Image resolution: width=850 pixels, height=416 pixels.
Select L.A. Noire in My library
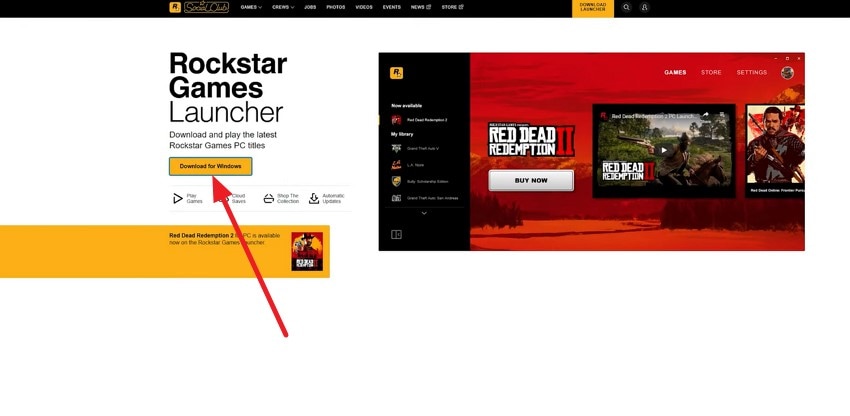tap(409, 165)
